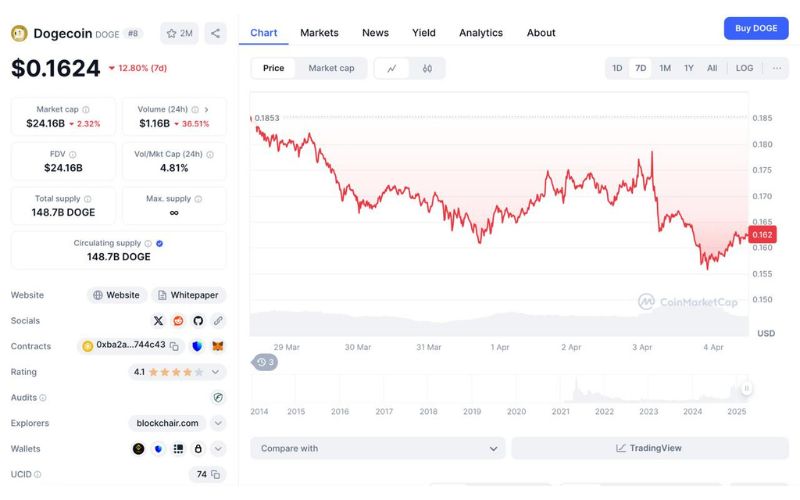The height and width of the screenshot is (500, 800).
Task: Click the Buy DOGE button
Action: (755, 28)
